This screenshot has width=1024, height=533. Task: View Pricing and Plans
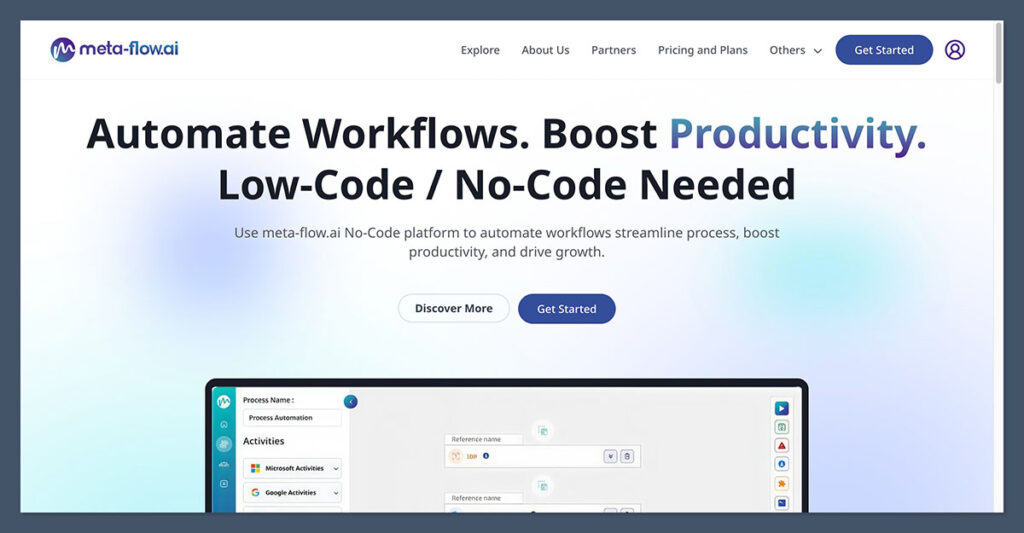coord(703,50)
